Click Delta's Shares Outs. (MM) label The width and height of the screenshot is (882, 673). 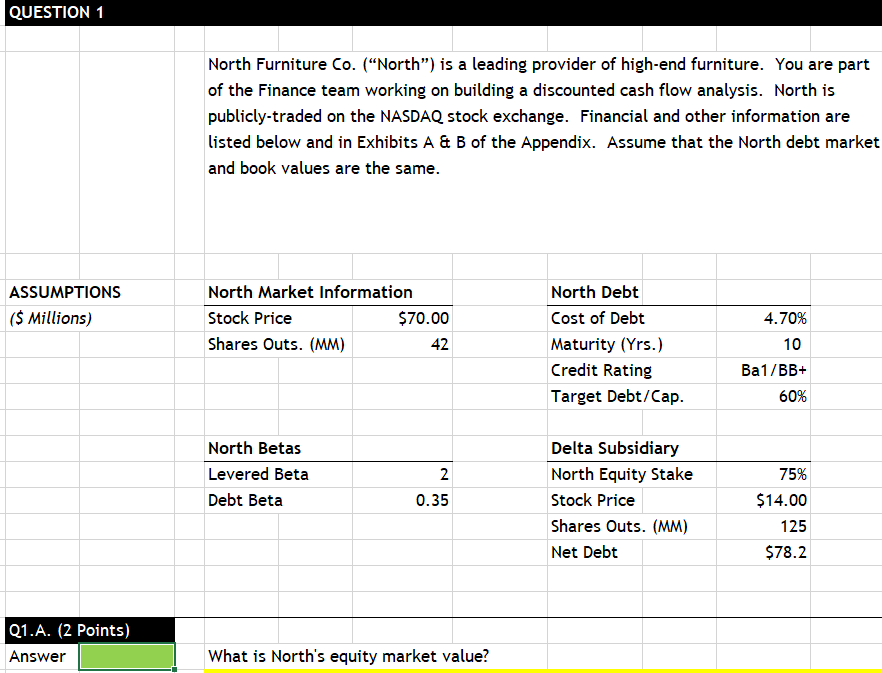[619, 527]
